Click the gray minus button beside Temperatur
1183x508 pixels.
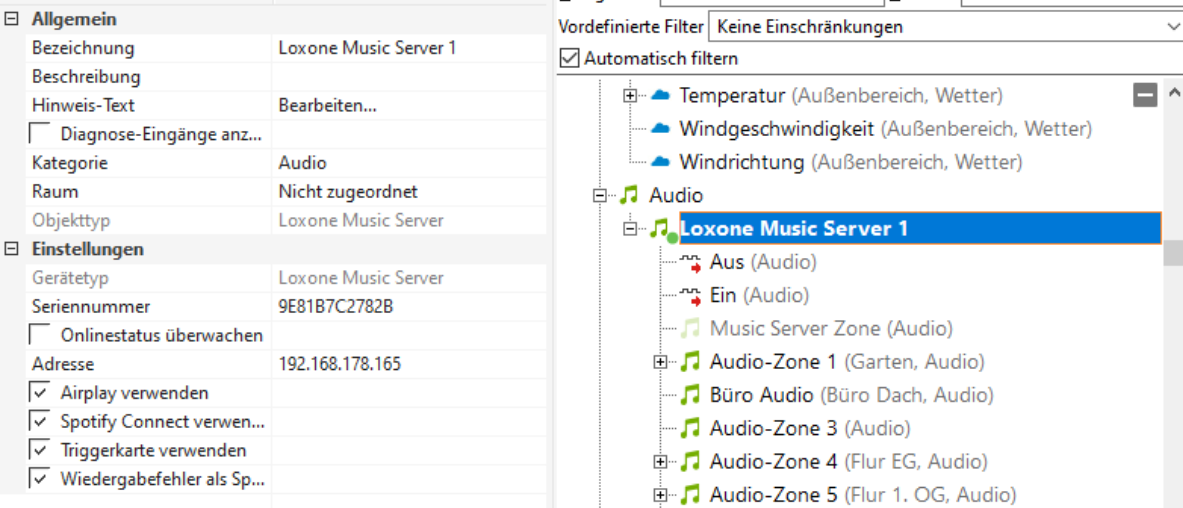(1145, 95)
